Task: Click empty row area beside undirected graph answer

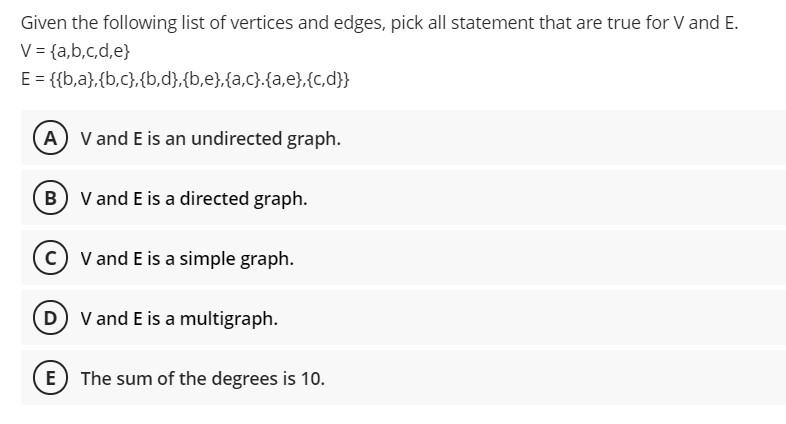Action: (x=561, y=138)
